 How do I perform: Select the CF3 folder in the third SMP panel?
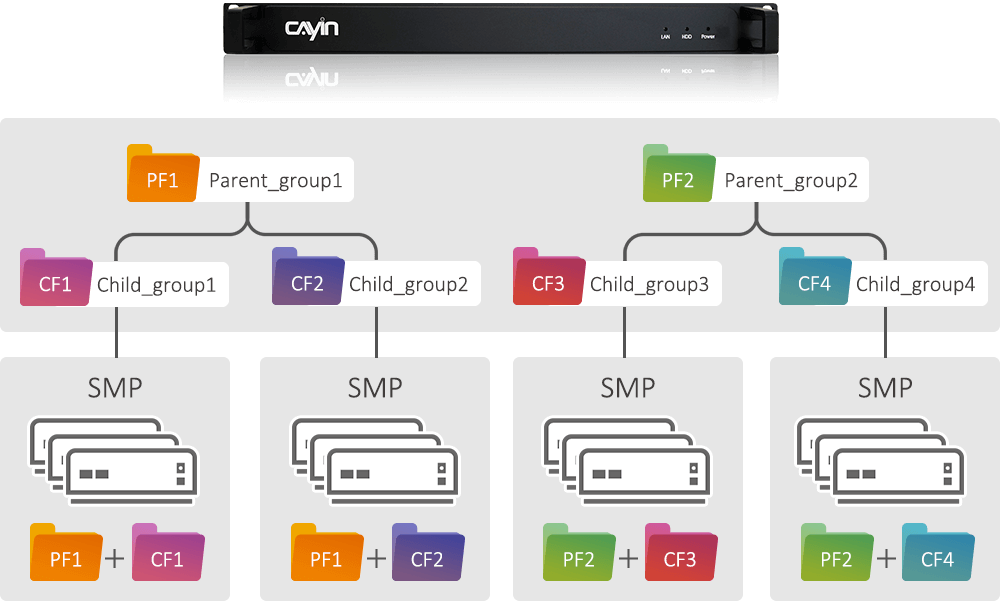pos(681,553)
